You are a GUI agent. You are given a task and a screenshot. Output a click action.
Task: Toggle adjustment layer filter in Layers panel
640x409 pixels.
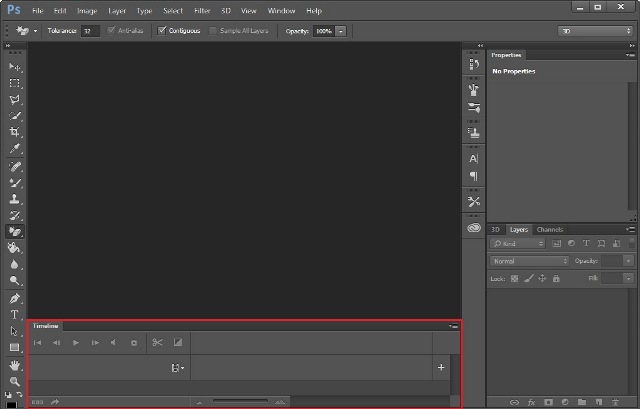pos(571,244)
